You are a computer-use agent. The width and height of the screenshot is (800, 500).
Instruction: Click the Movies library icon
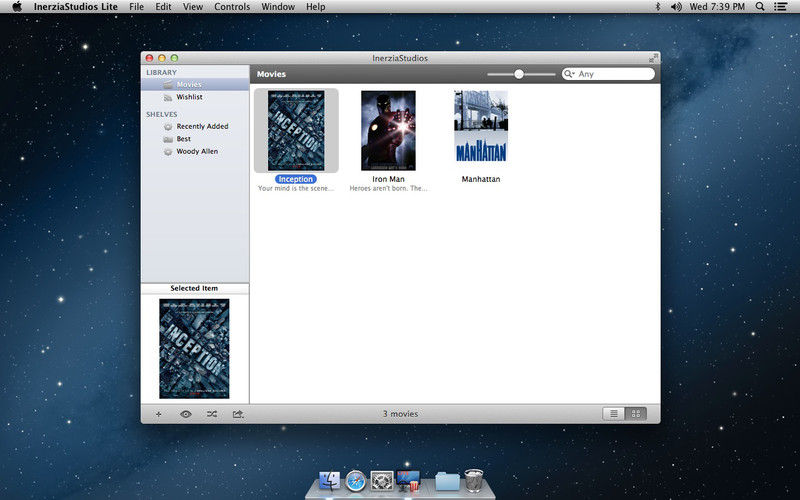[x=168, y=85]
